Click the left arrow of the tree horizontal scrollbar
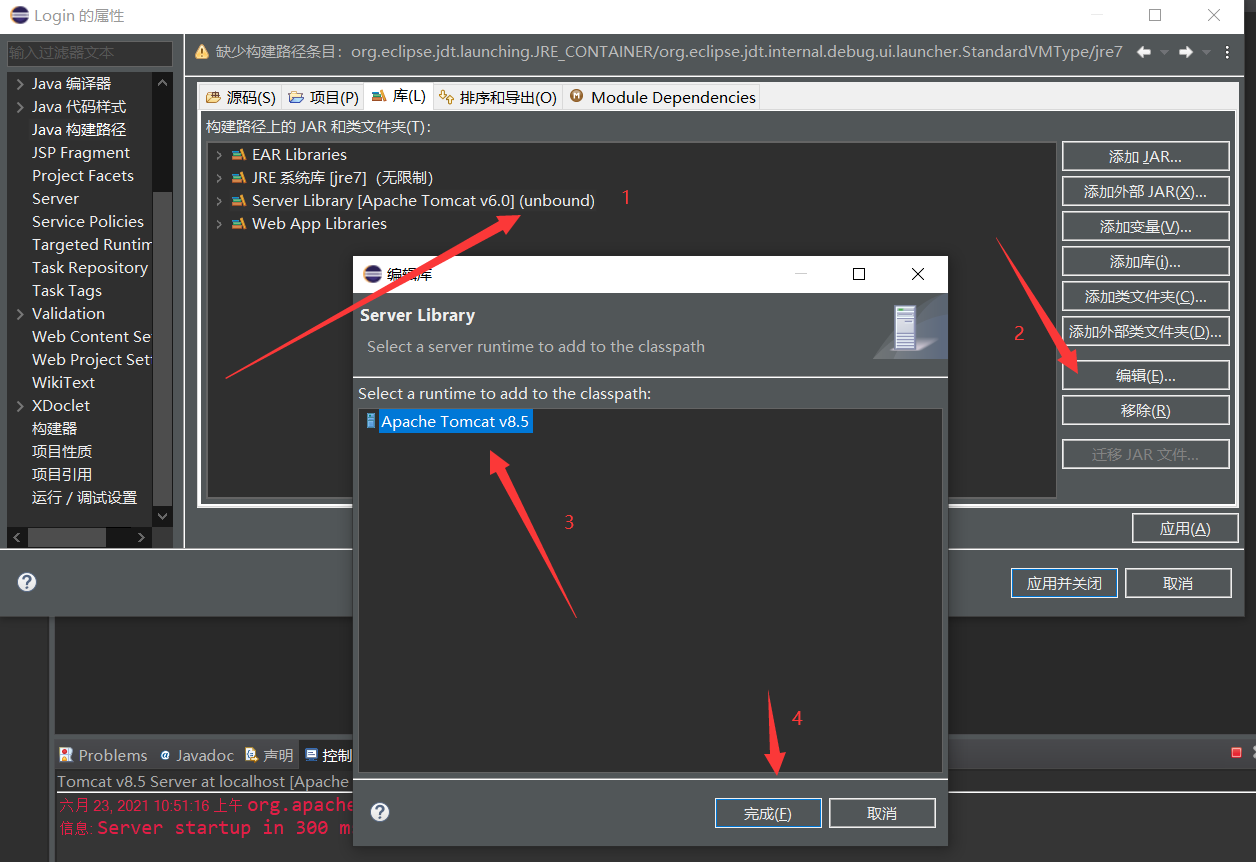Viewport: 1256px width, 862px height. click(17, 538)
